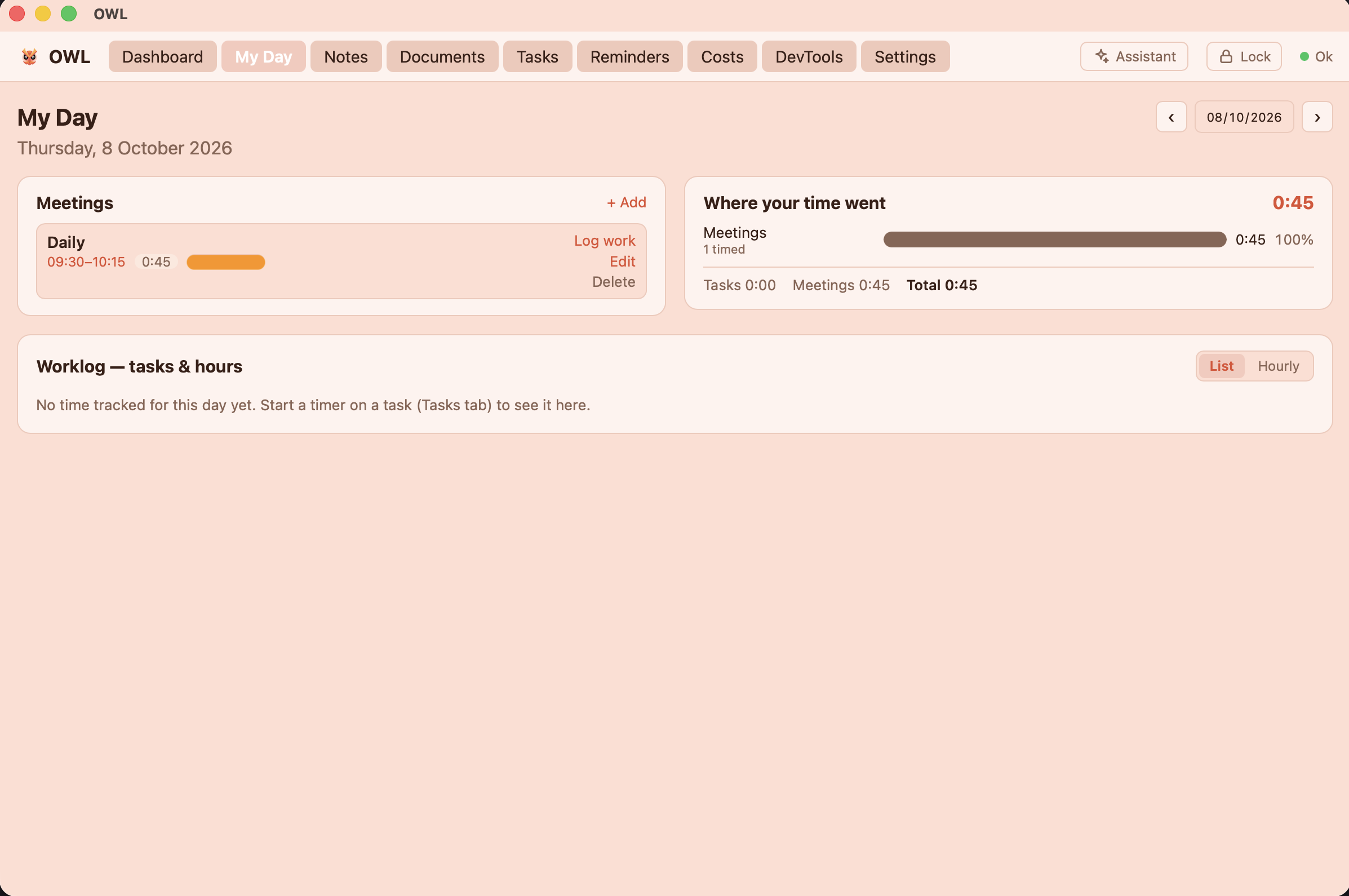
Task: Click the Meetings 0:45 summary text
Action: pos(841,285)
